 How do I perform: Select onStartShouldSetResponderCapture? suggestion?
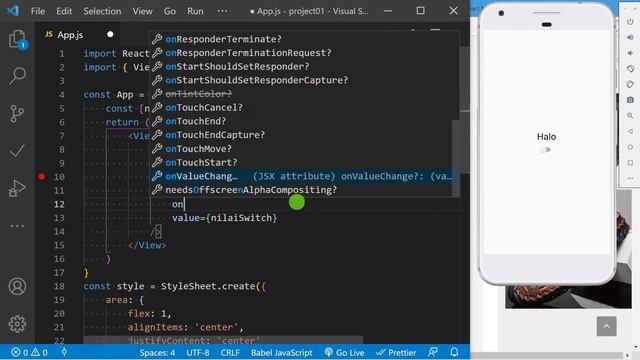301,80
